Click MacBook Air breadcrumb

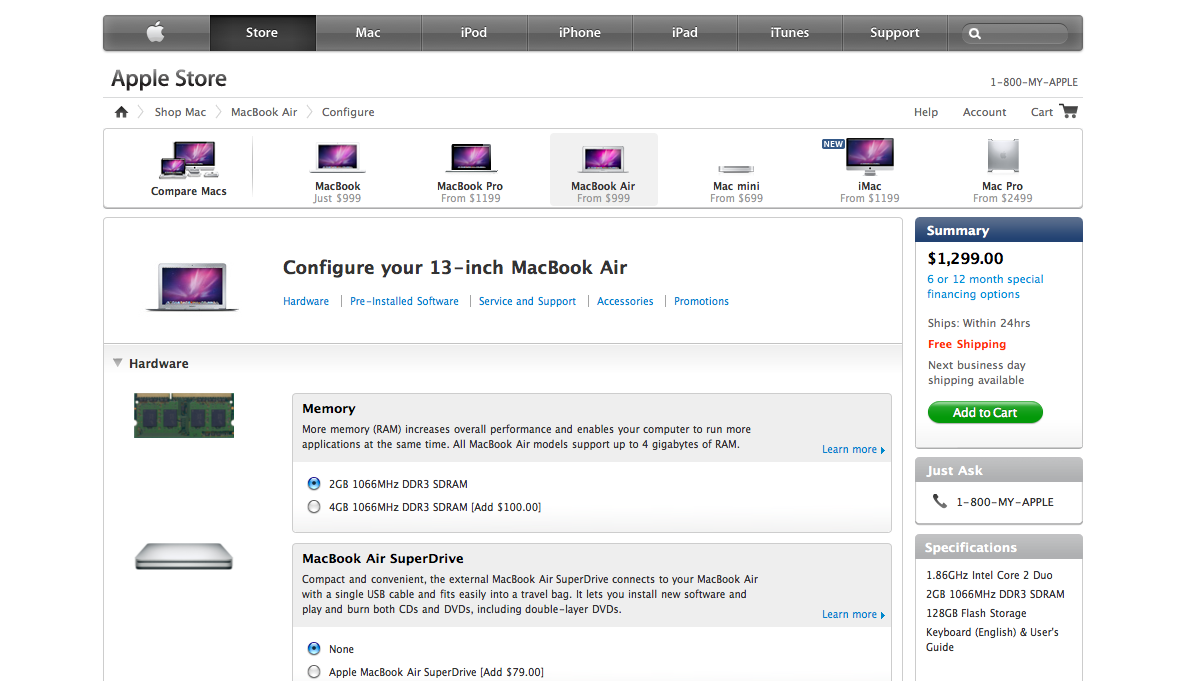pyautogui.click(x=264, y=112)
